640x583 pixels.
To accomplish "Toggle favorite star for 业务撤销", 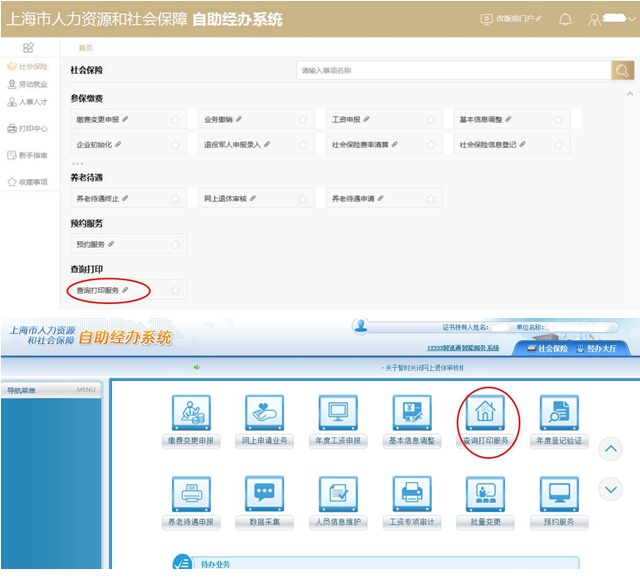I will 303,119.
